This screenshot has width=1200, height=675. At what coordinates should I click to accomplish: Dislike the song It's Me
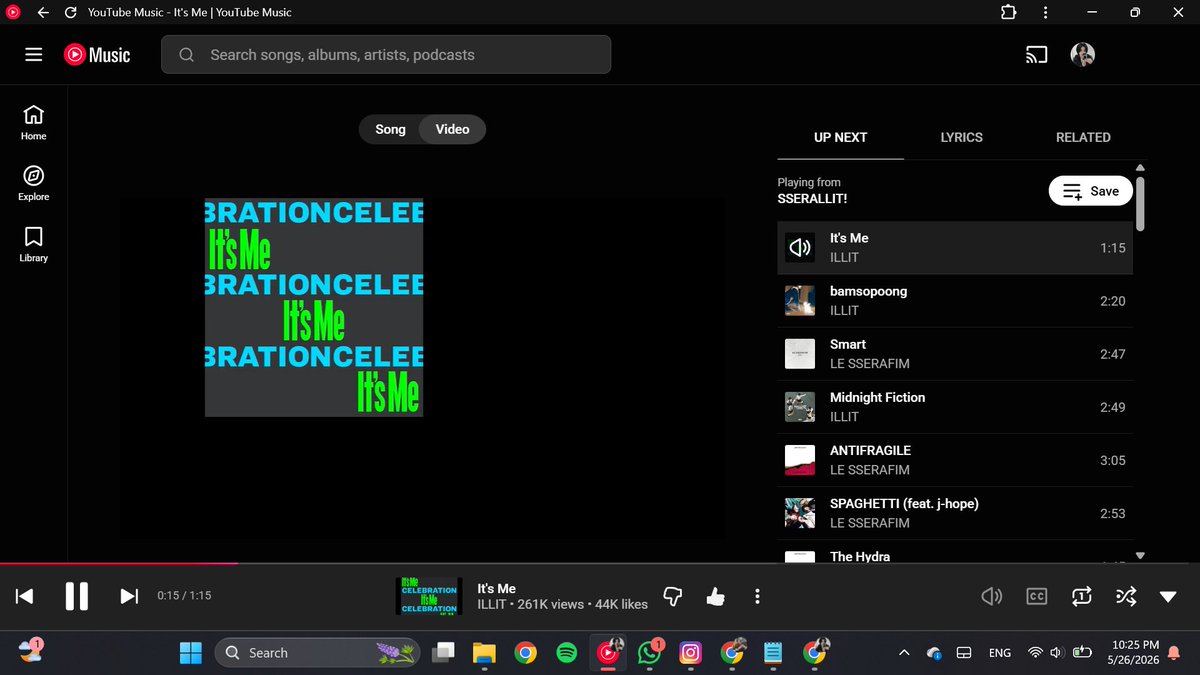pos(673,596)
